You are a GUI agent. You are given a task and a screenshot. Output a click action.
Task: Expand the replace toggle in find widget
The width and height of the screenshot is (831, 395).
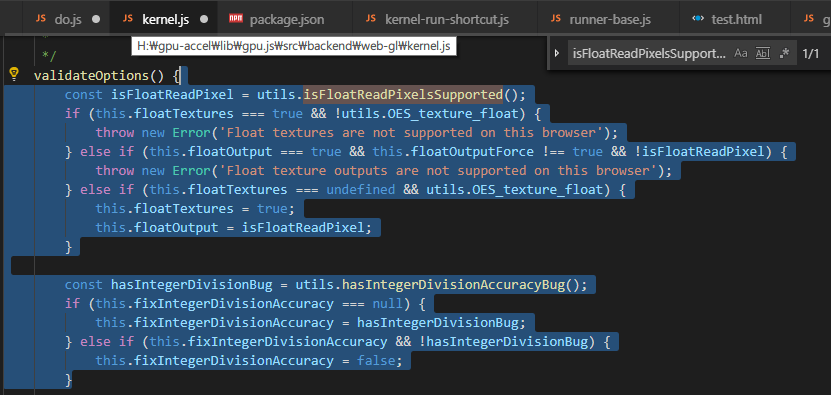pyautogui.click(x=556, y=53)
